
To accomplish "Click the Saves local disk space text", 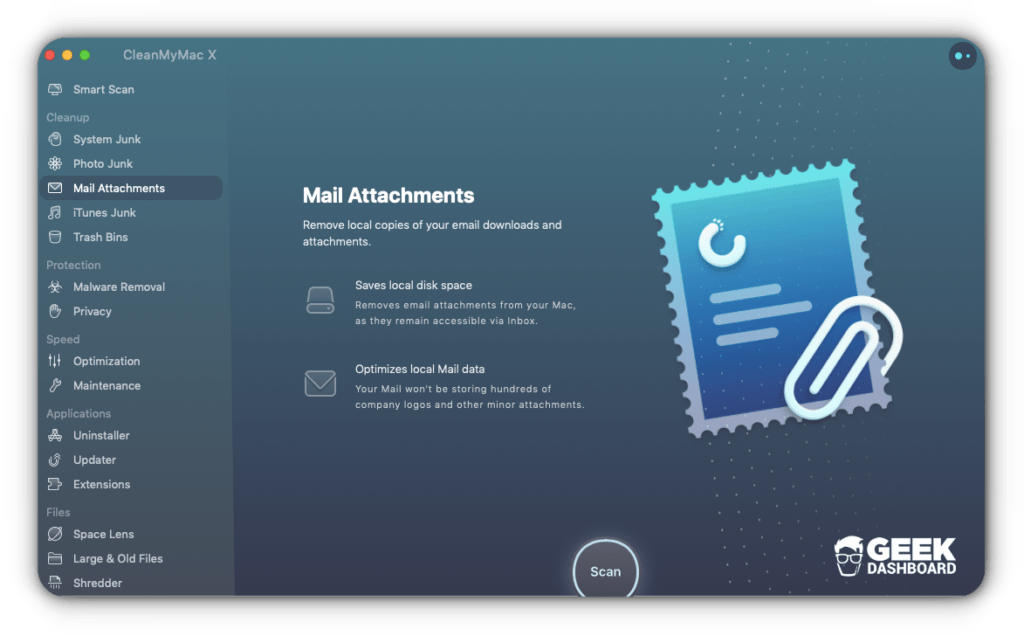I will pos(413,285).
